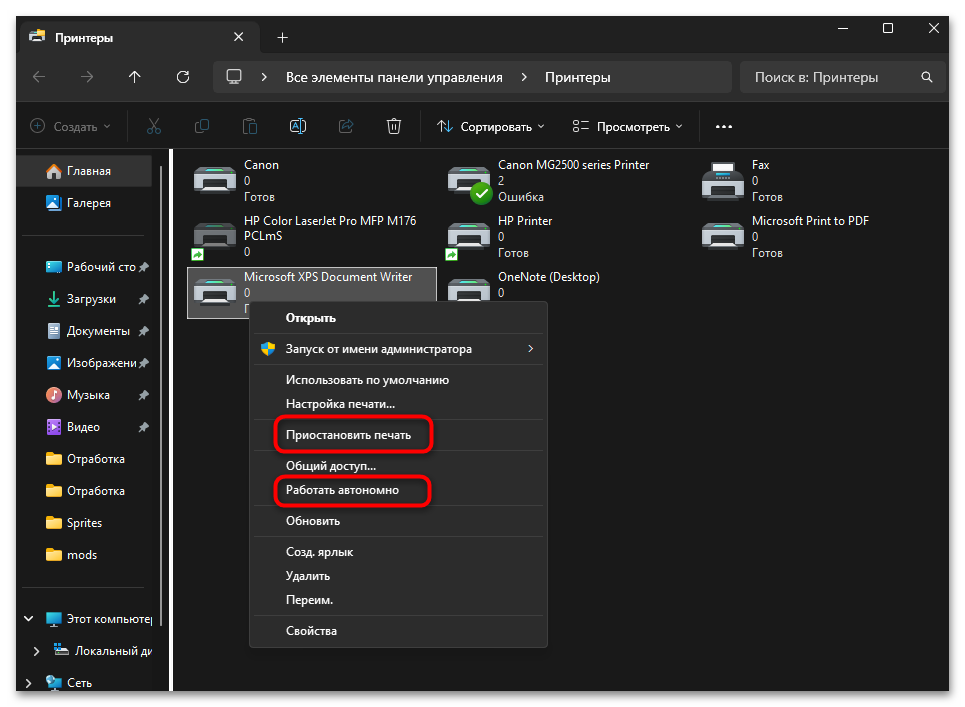Choose Свойства in context menu
The width and height of the screenshot is (965, 707).
398,631
